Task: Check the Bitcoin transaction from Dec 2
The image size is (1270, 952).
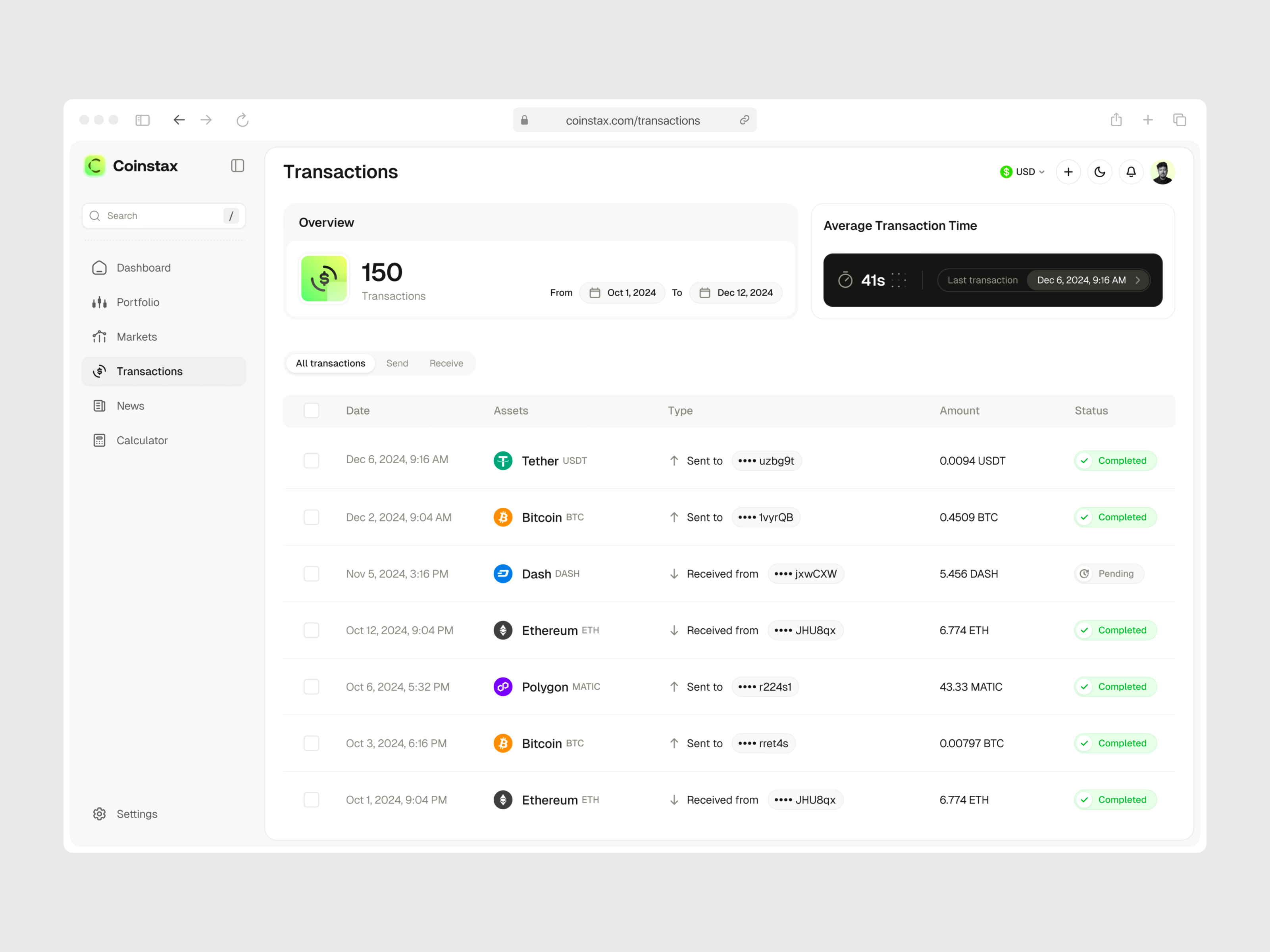Action: [311, 517]
